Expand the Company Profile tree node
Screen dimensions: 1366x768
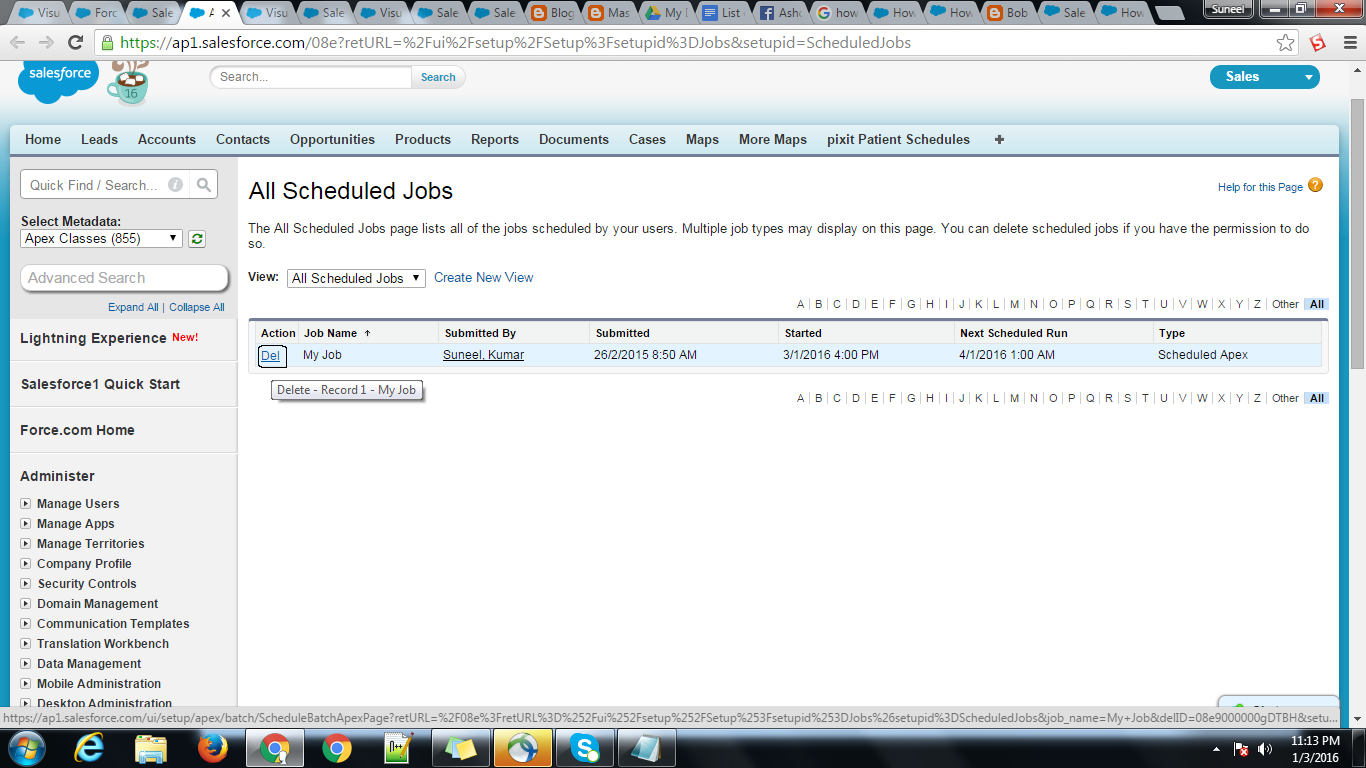(x=26, y=564)
